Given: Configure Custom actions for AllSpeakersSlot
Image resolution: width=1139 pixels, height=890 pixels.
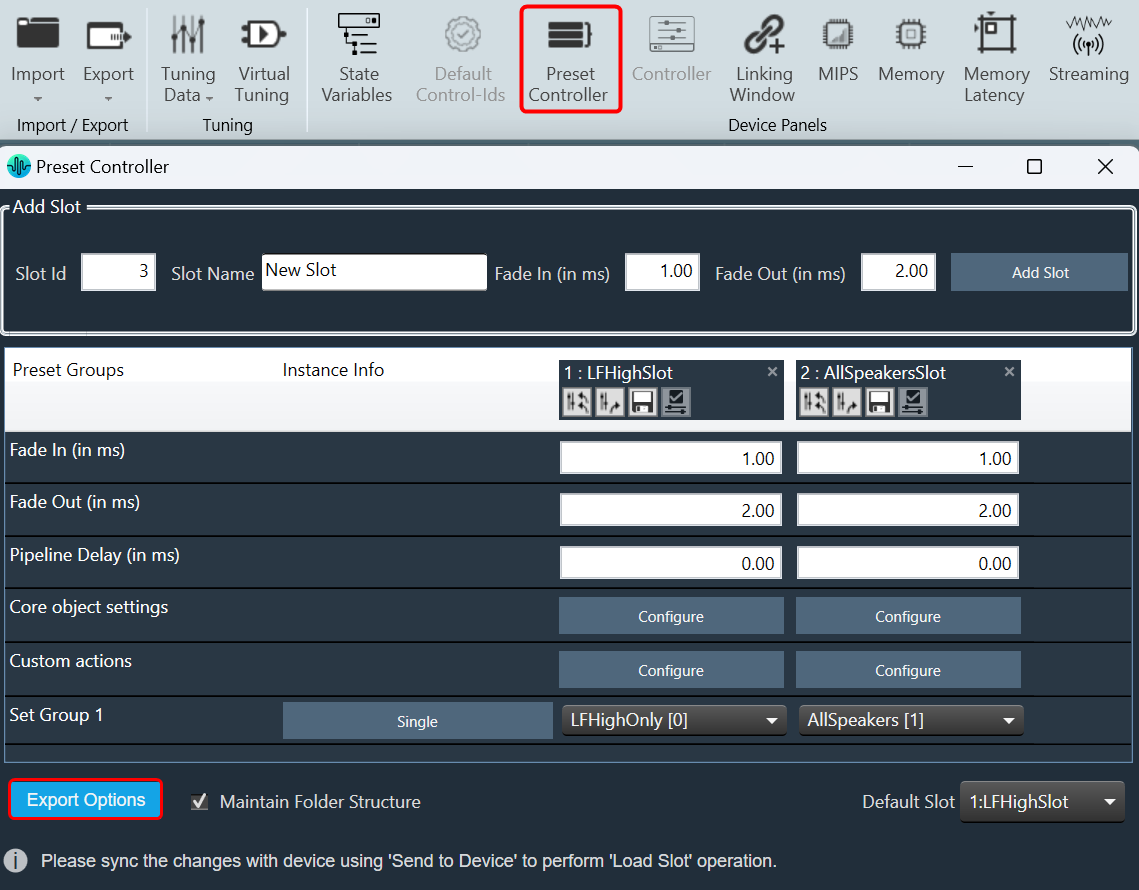Looking at the screenshot, I should (x=908, y=670).
